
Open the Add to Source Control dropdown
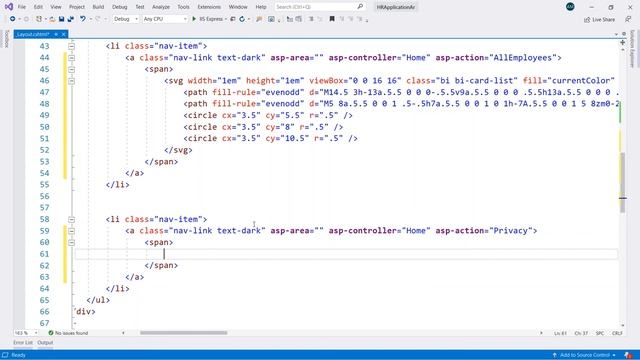click(x=584, y=355)
